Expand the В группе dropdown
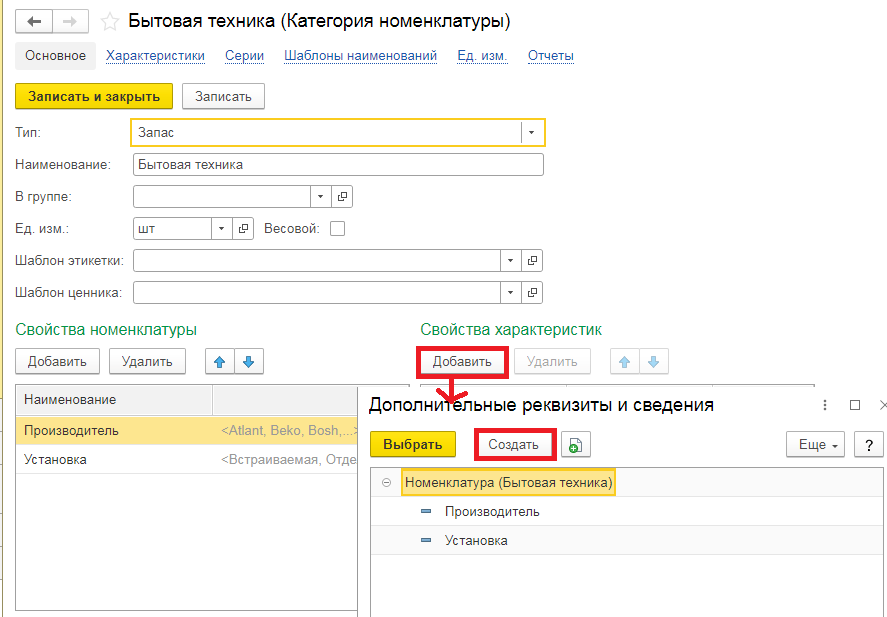887x617 pixels. 321,197
